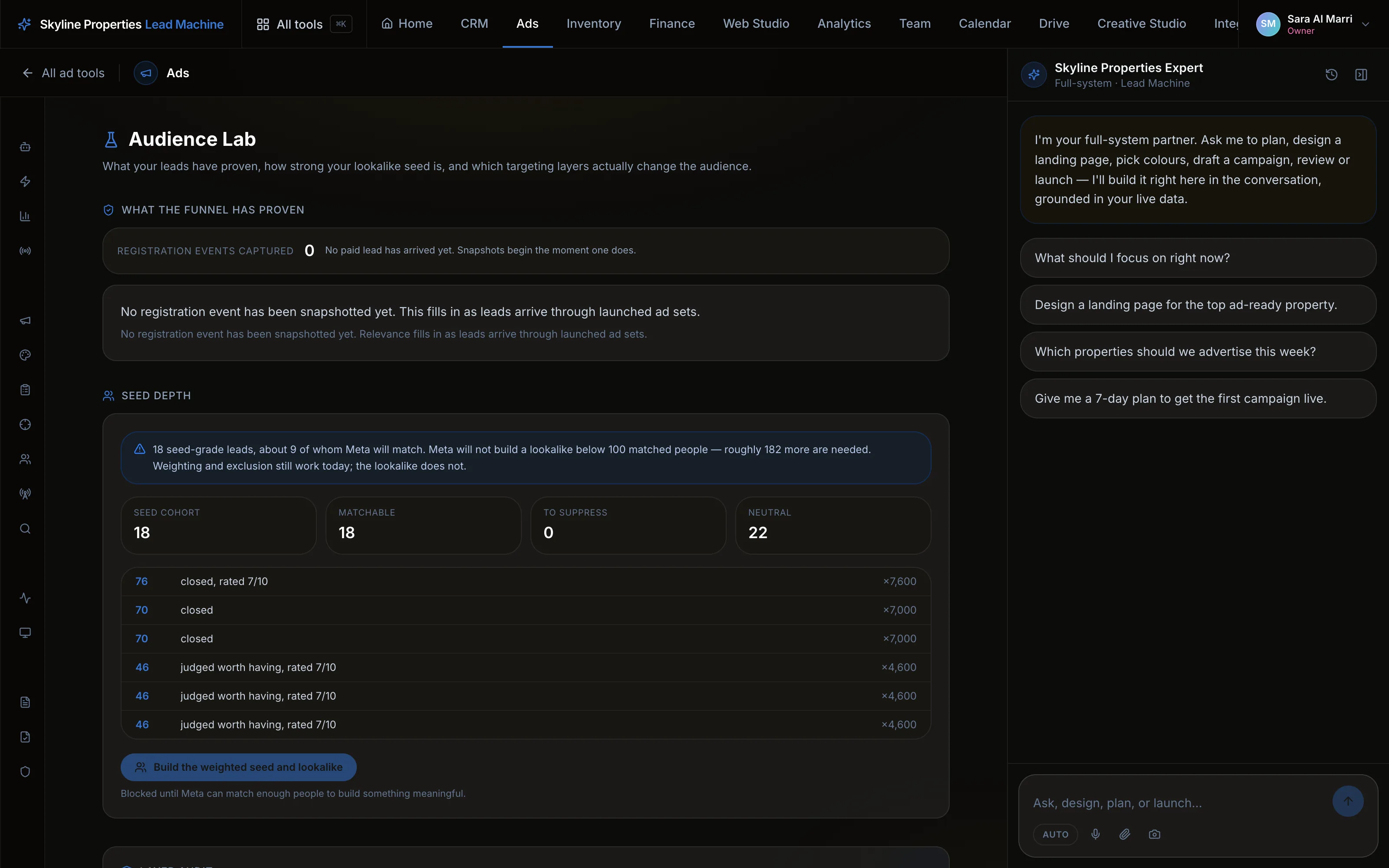1389x868 pixels.
Task: Click the radio tower sidebar icon
Action: coord(25,494)
